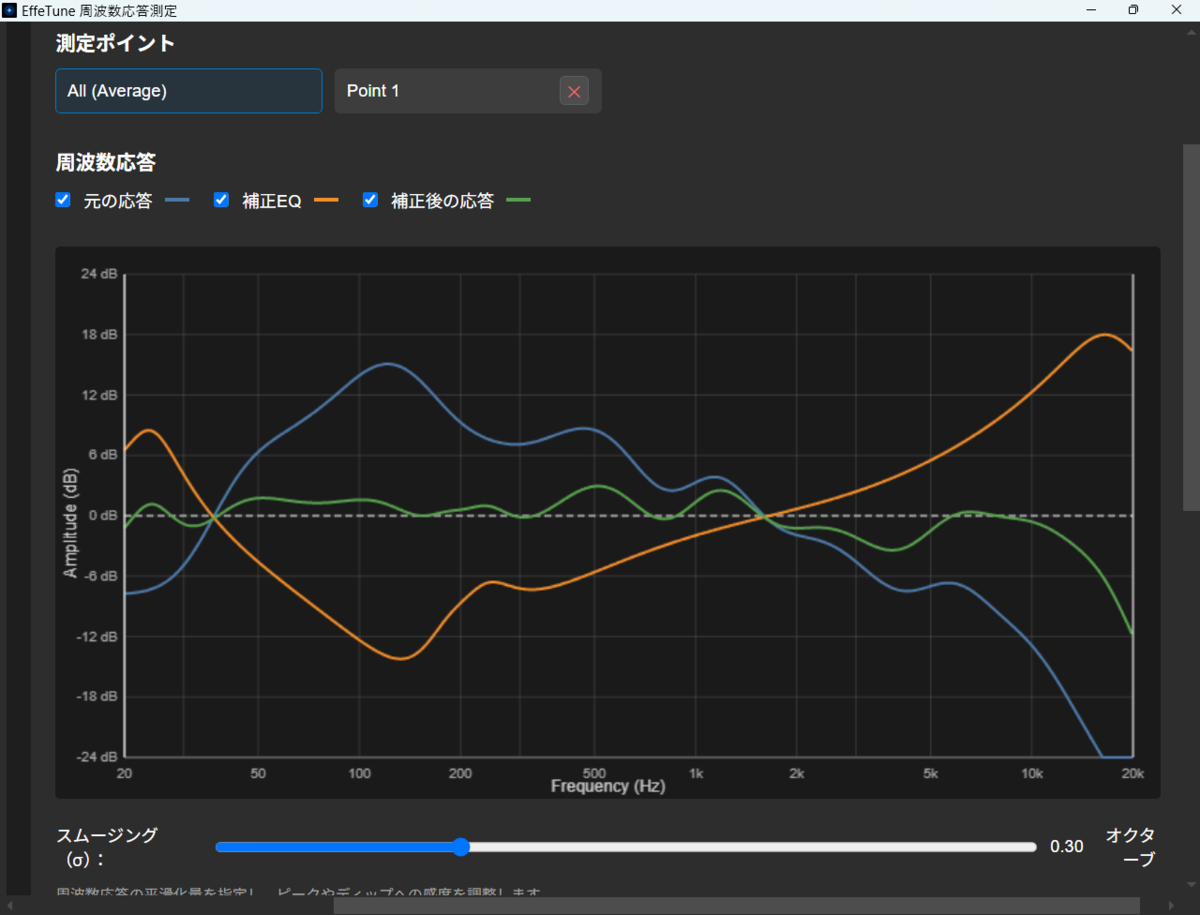Delete Point 1 with the red X
Viewport: 1200px width, 915px height.
tap(574, 91)
